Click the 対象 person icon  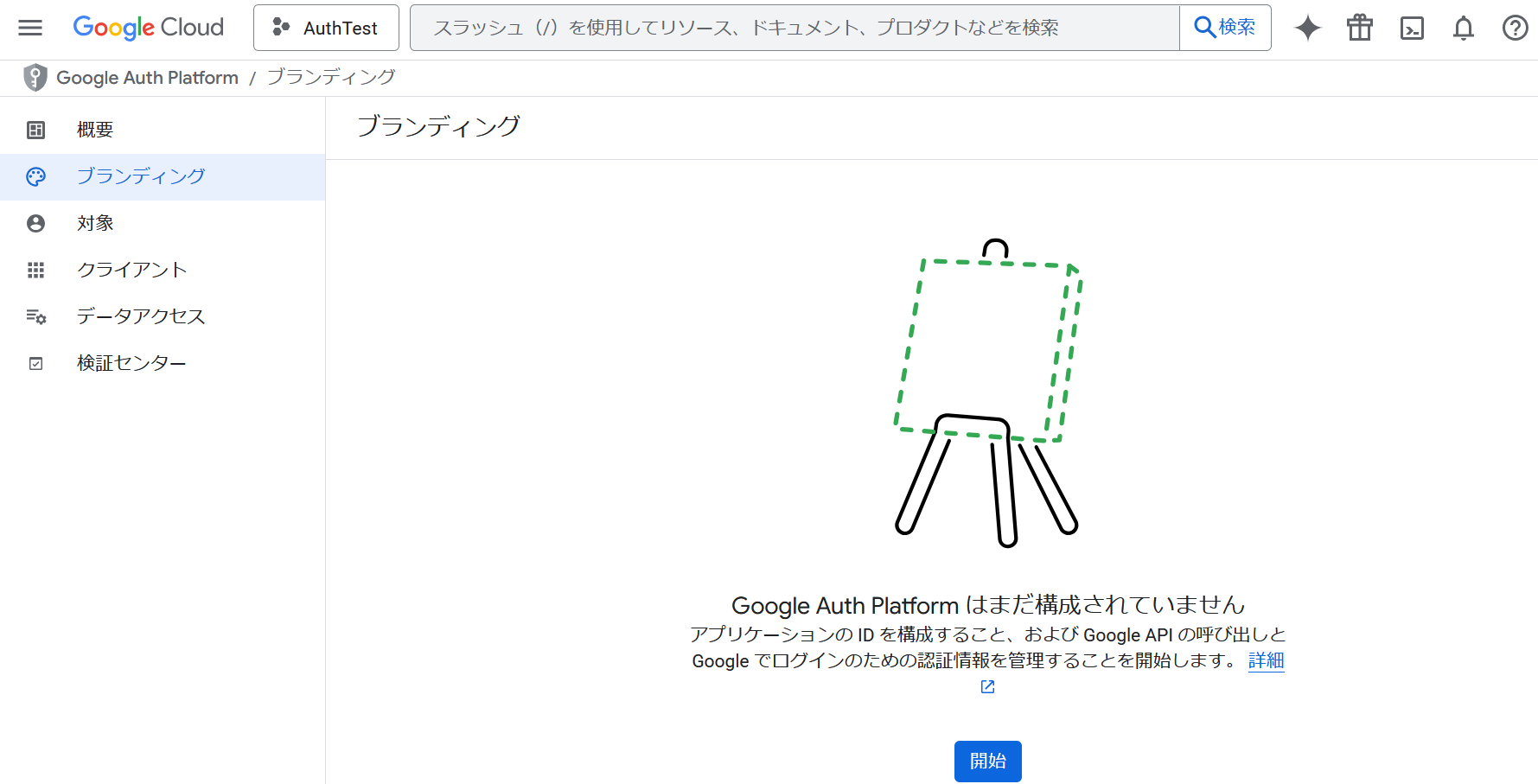pos(35,223)
